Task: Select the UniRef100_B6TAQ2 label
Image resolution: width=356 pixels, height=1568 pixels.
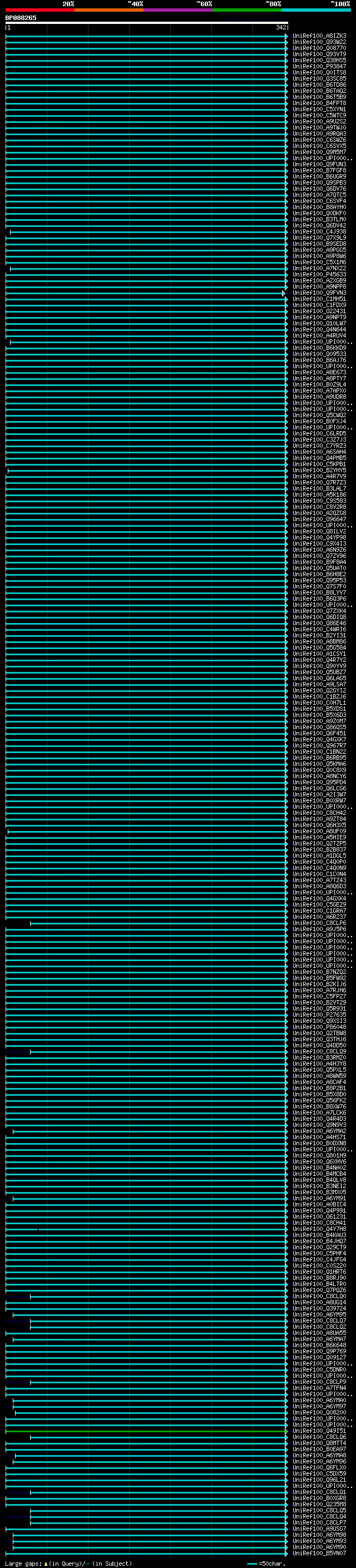Action: click(319, 91)
